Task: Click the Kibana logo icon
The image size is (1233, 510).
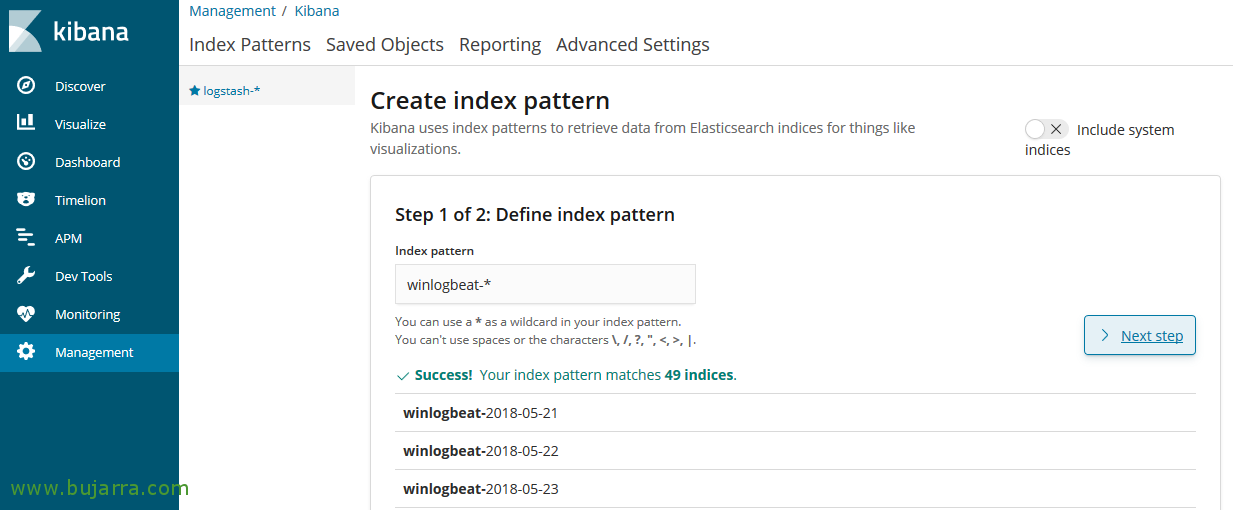Action: click(25, 31)
